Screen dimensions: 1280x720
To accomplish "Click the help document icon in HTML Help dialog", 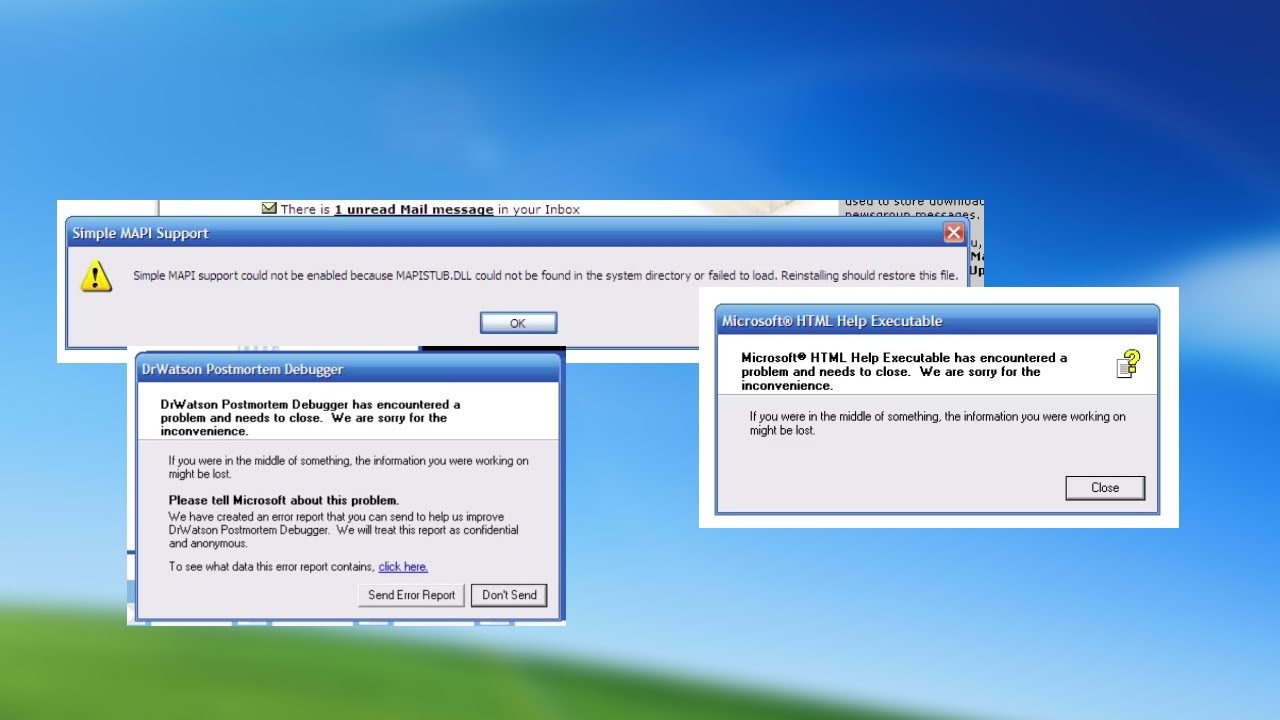I will pyautogui.click(x=1128, y=364).
